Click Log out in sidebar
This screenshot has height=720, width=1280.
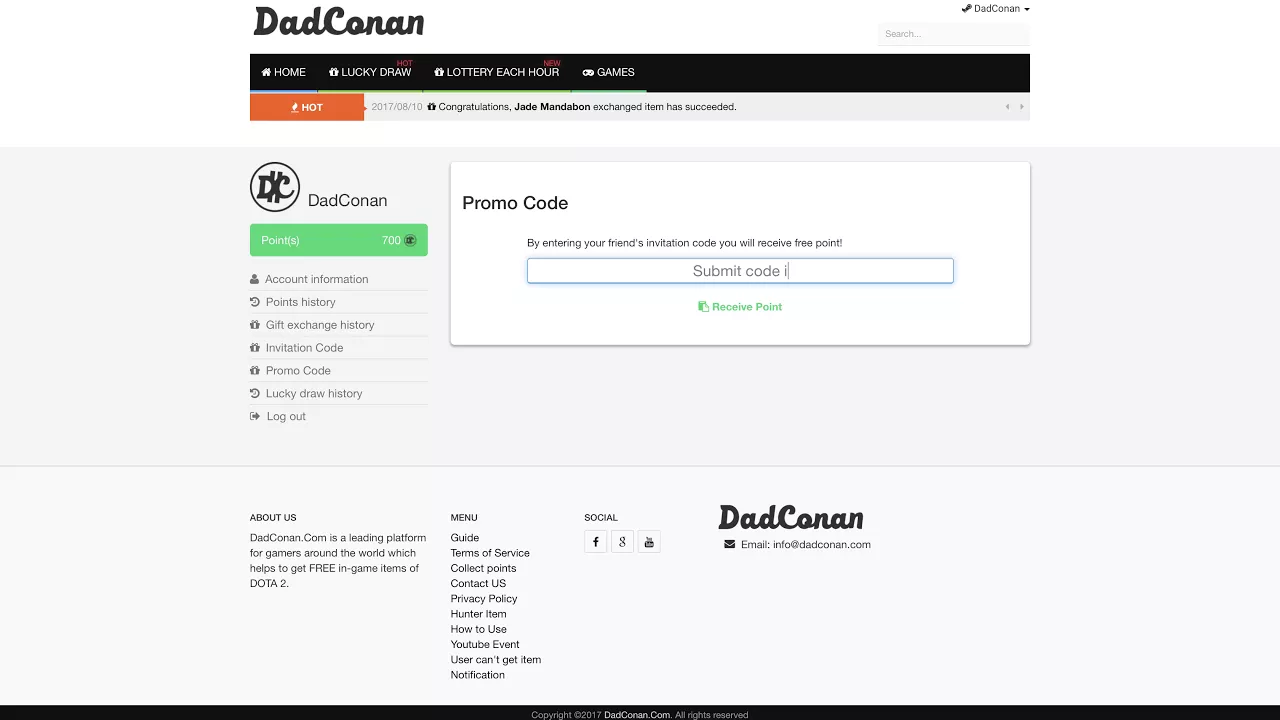286,417
